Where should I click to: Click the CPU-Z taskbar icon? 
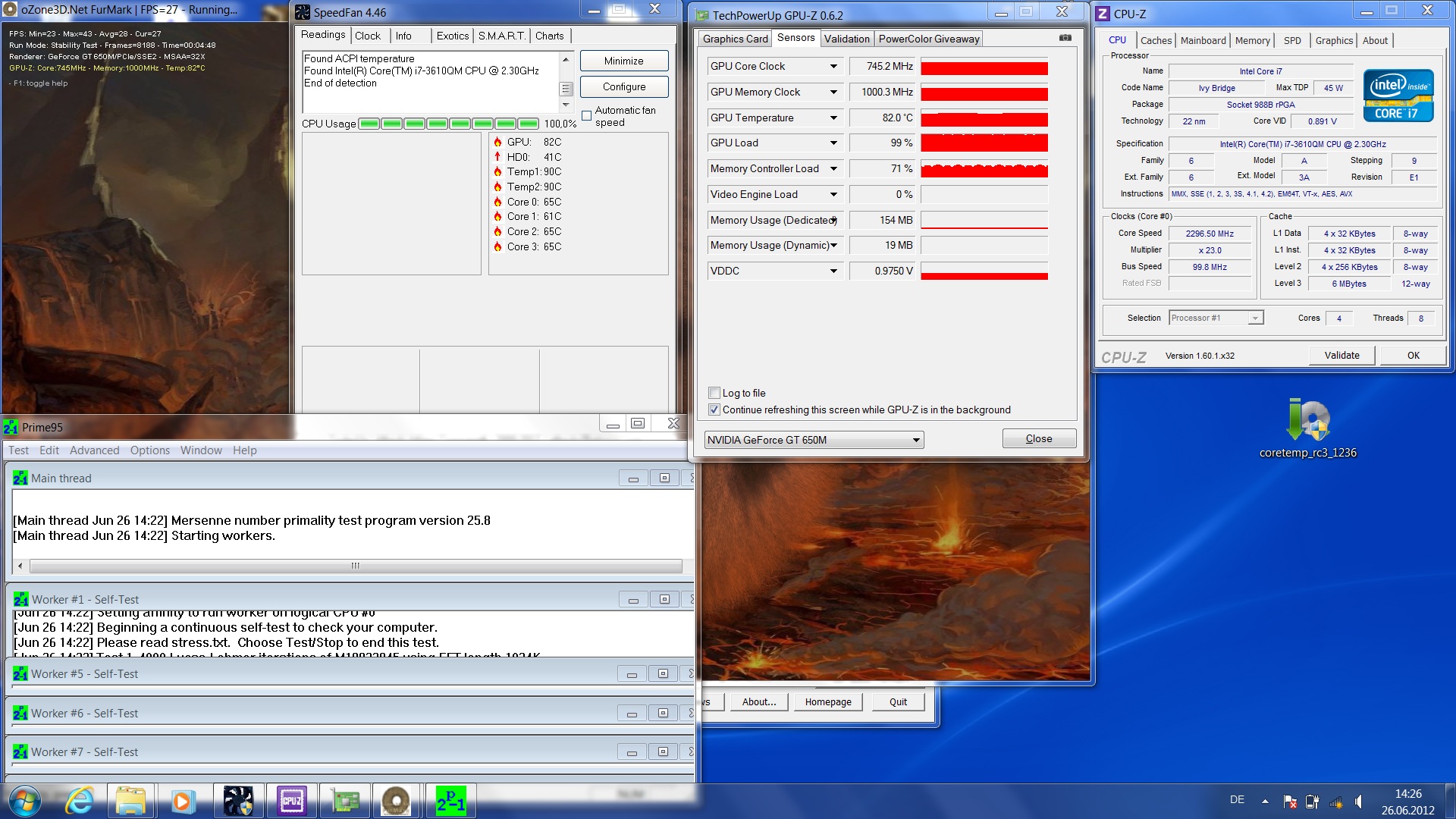(292, 802)
